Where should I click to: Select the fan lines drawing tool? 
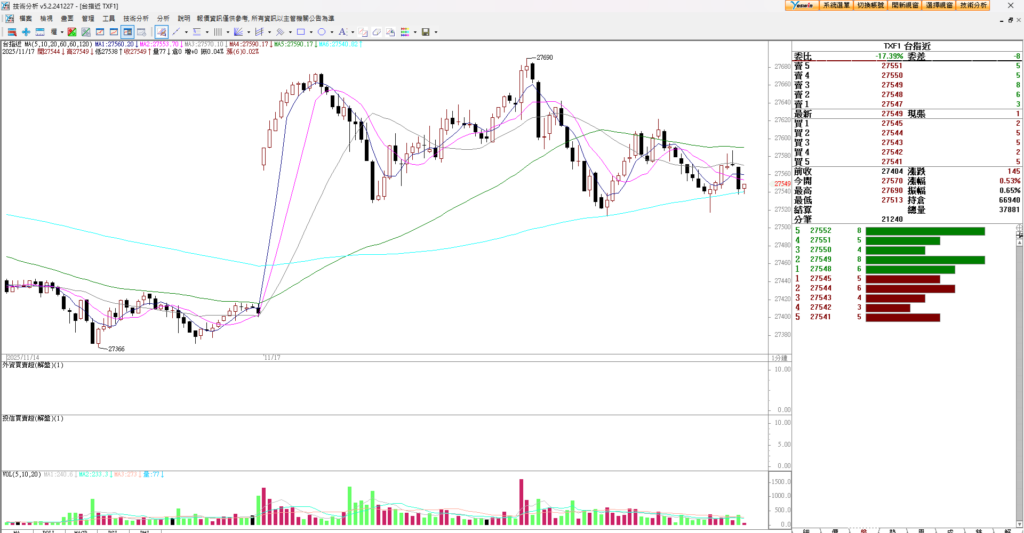click(x=238, y=32)
